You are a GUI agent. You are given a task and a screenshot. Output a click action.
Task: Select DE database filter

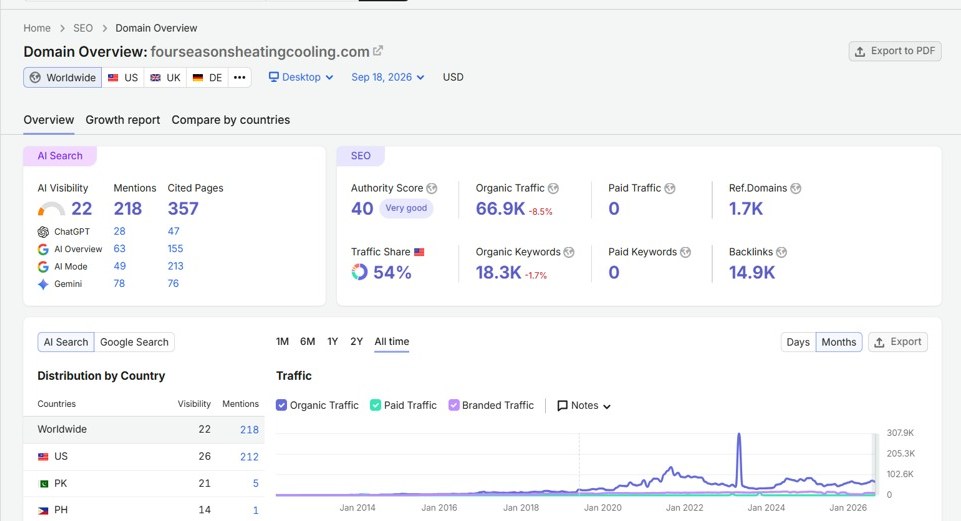tap(207, 77)
